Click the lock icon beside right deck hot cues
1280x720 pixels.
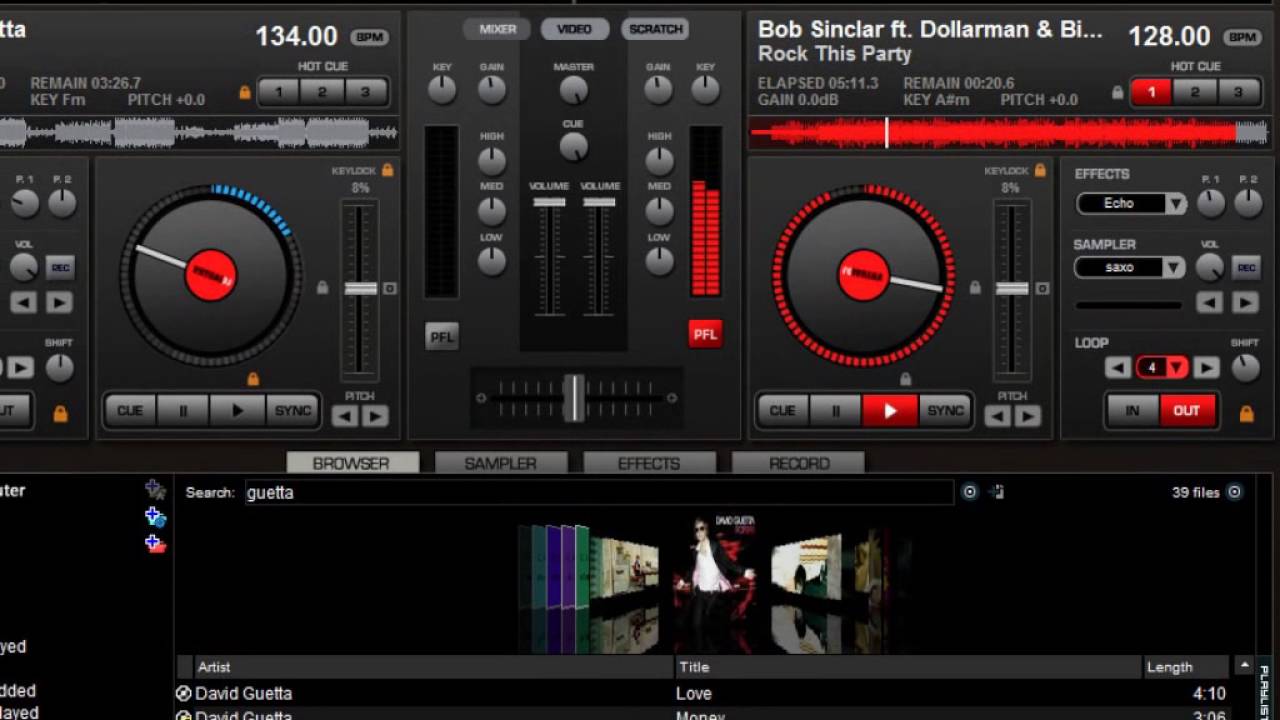[x=1118, y=93]
